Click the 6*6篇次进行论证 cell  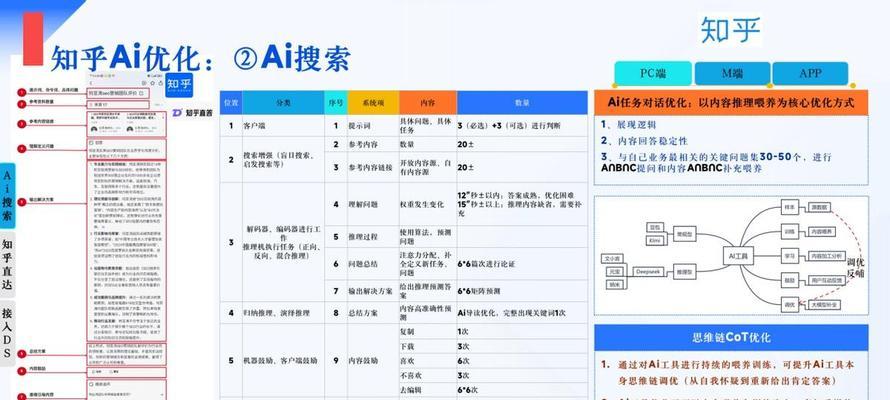tap(522, 264)
